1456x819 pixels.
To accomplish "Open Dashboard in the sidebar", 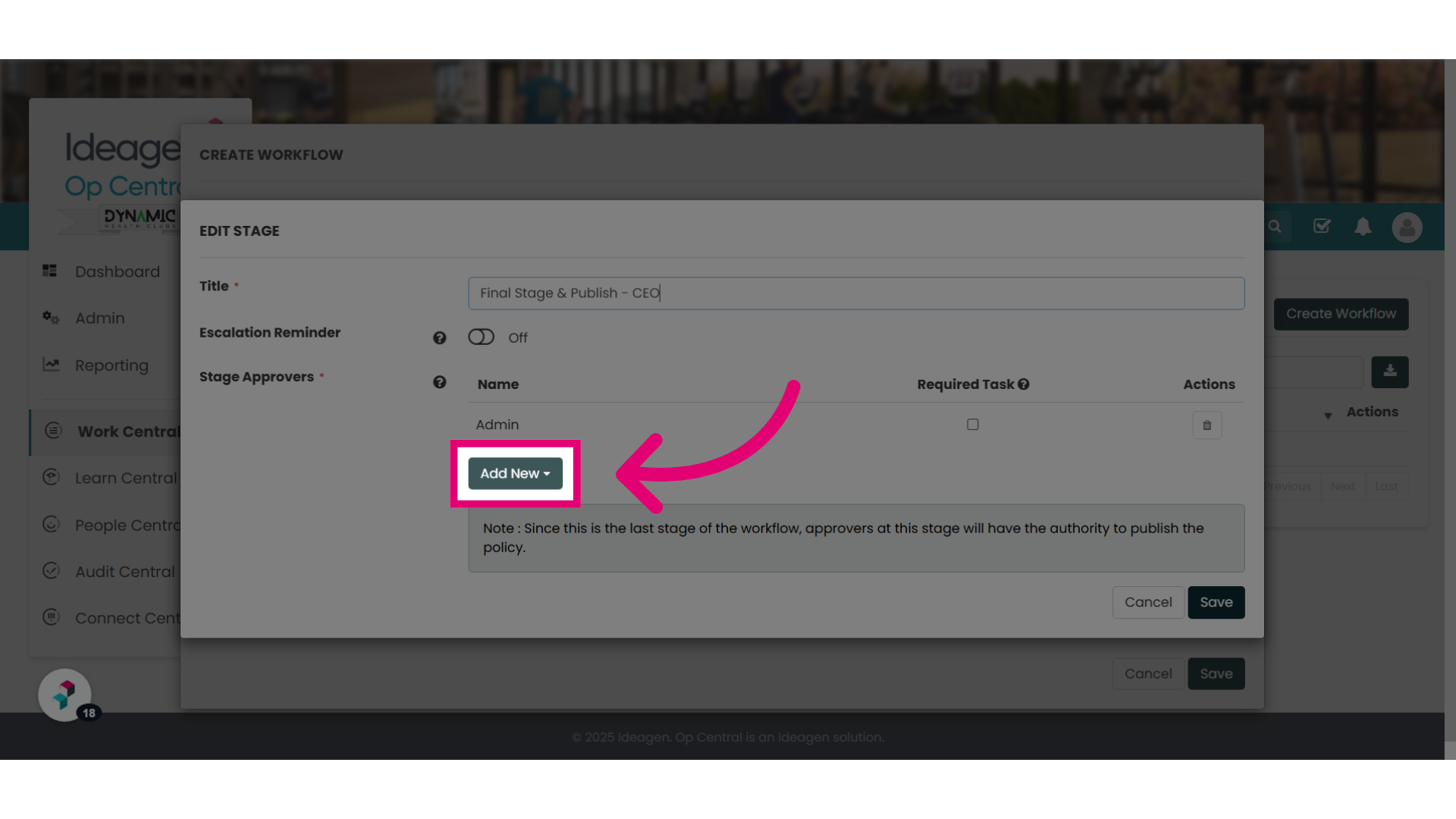I will (x=118, y=271).
